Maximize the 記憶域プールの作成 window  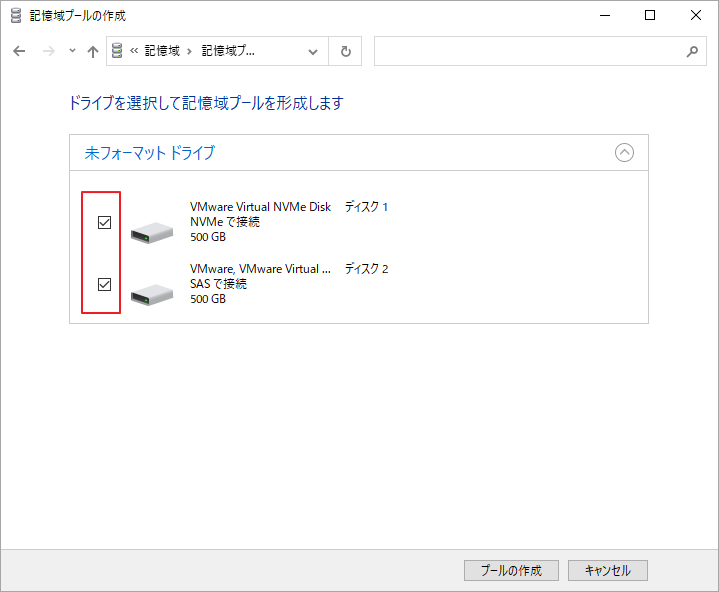click(x=650, y=16)
